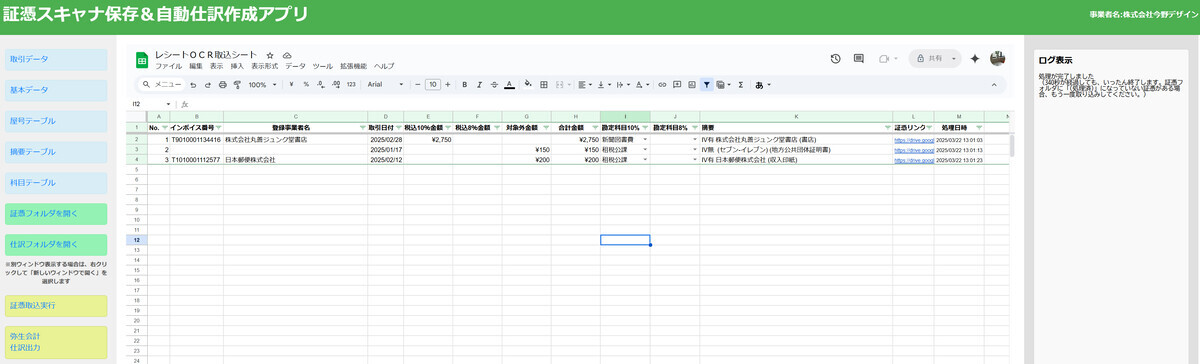Select cell T1010001112577
Screen dimensions: 1200x364
tap(196, 160)
